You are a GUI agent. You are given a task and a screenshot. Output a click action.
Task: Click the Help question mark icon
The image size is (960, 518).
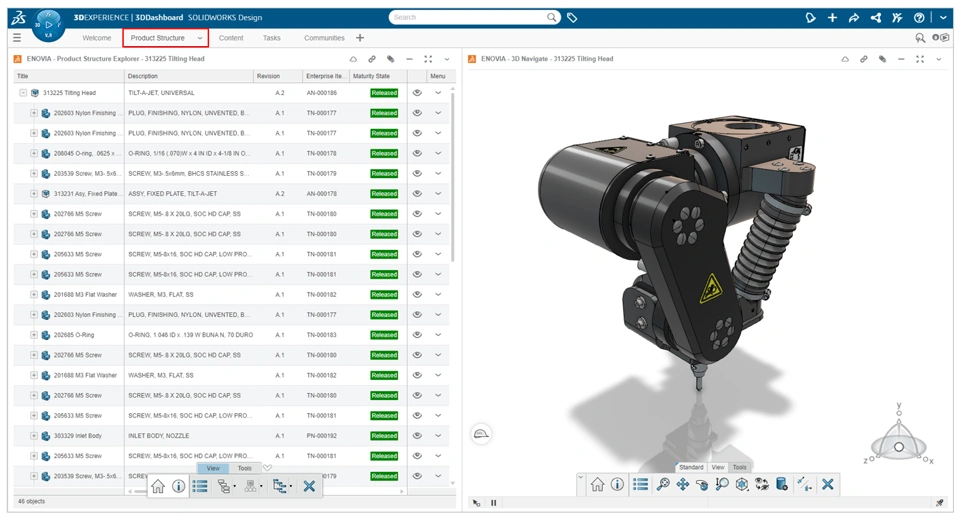[x=918, y=18]
